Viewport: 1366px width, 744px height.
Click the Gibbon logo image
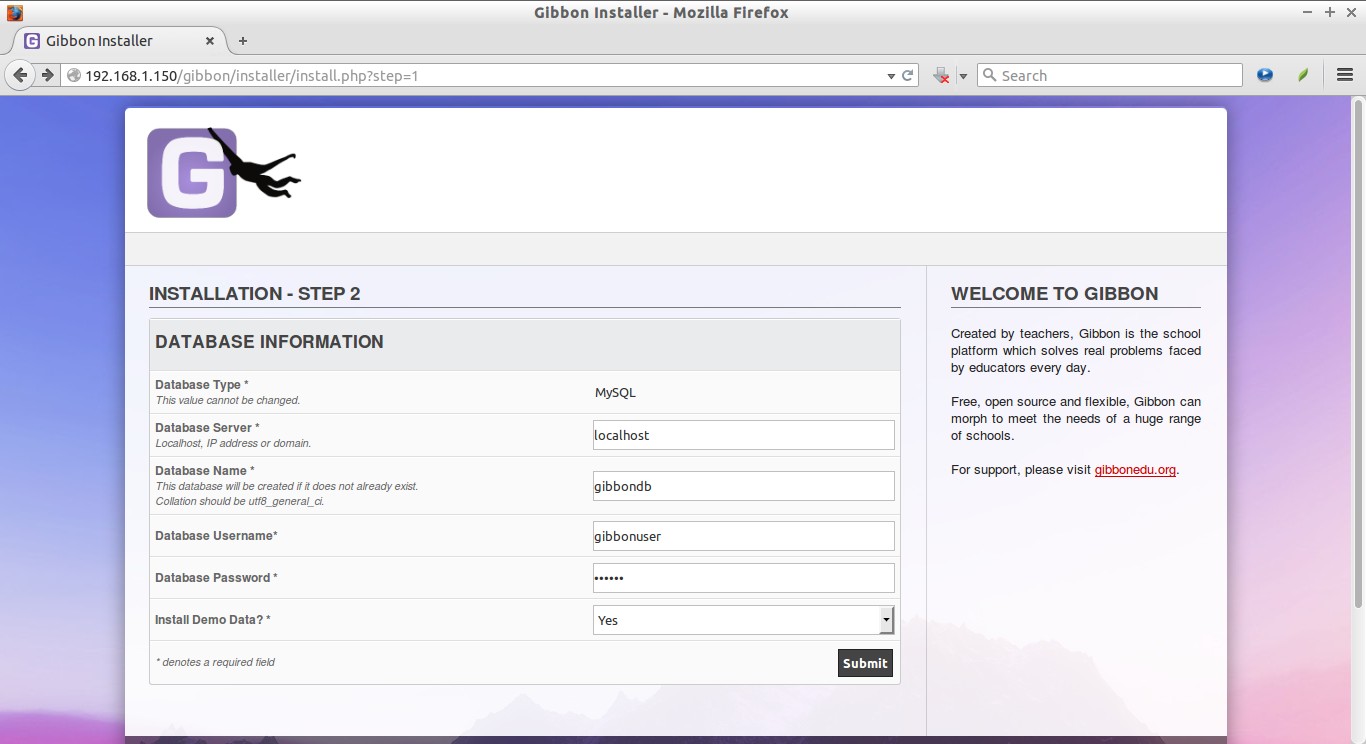[224, 172]
